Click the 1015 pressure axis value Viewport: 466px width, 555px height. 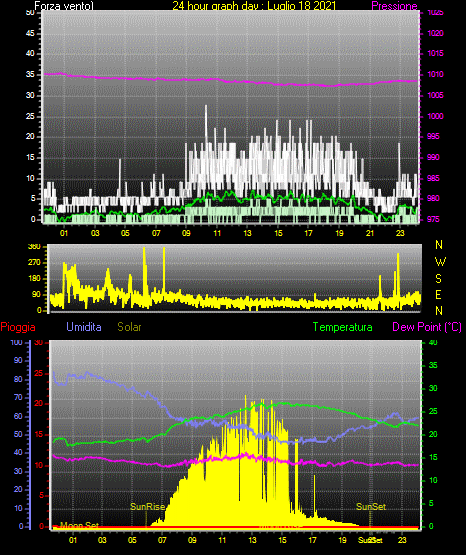click(436, 53)
